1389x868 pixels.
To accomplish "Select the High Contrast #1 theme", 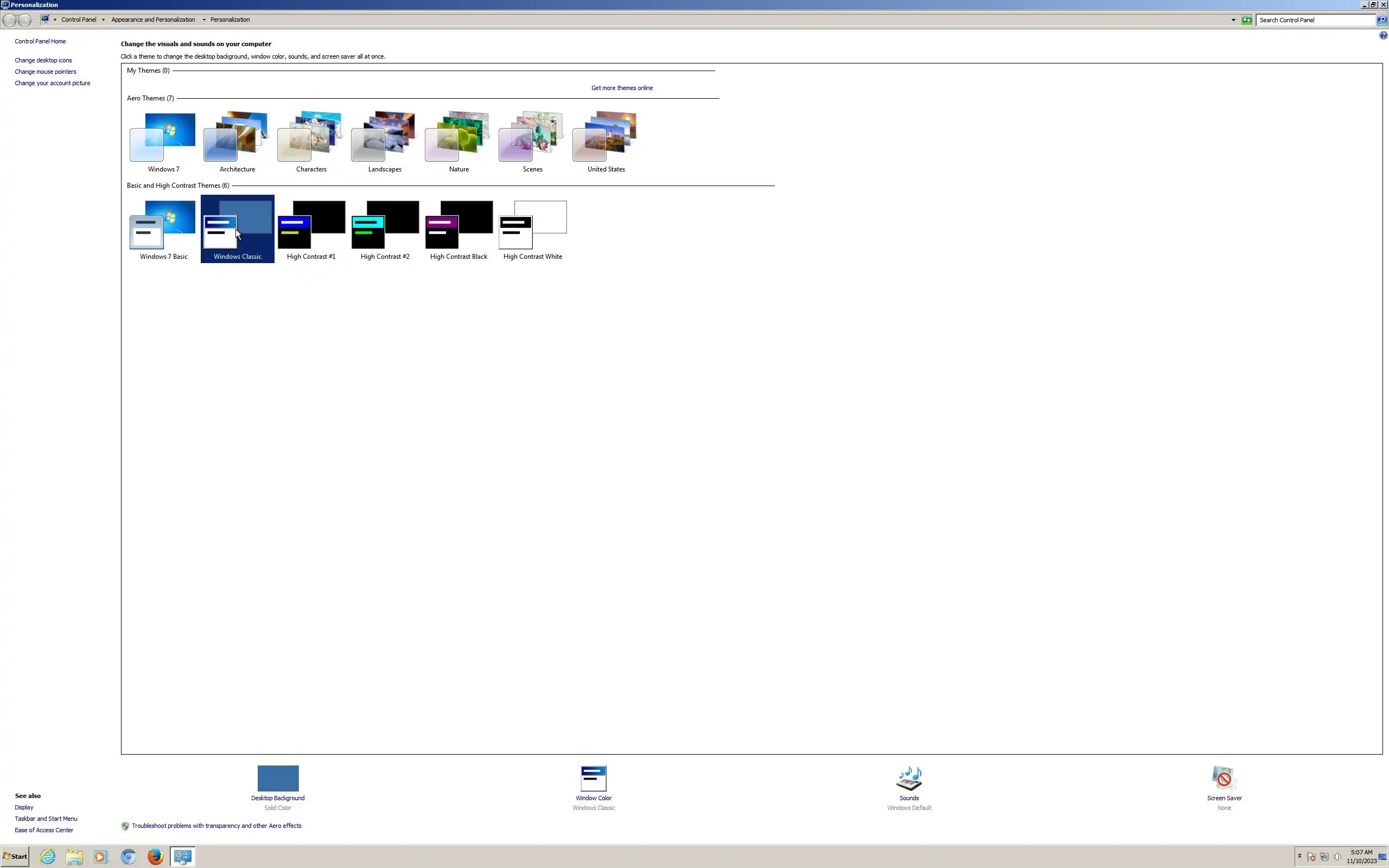I will coord(311,229).
